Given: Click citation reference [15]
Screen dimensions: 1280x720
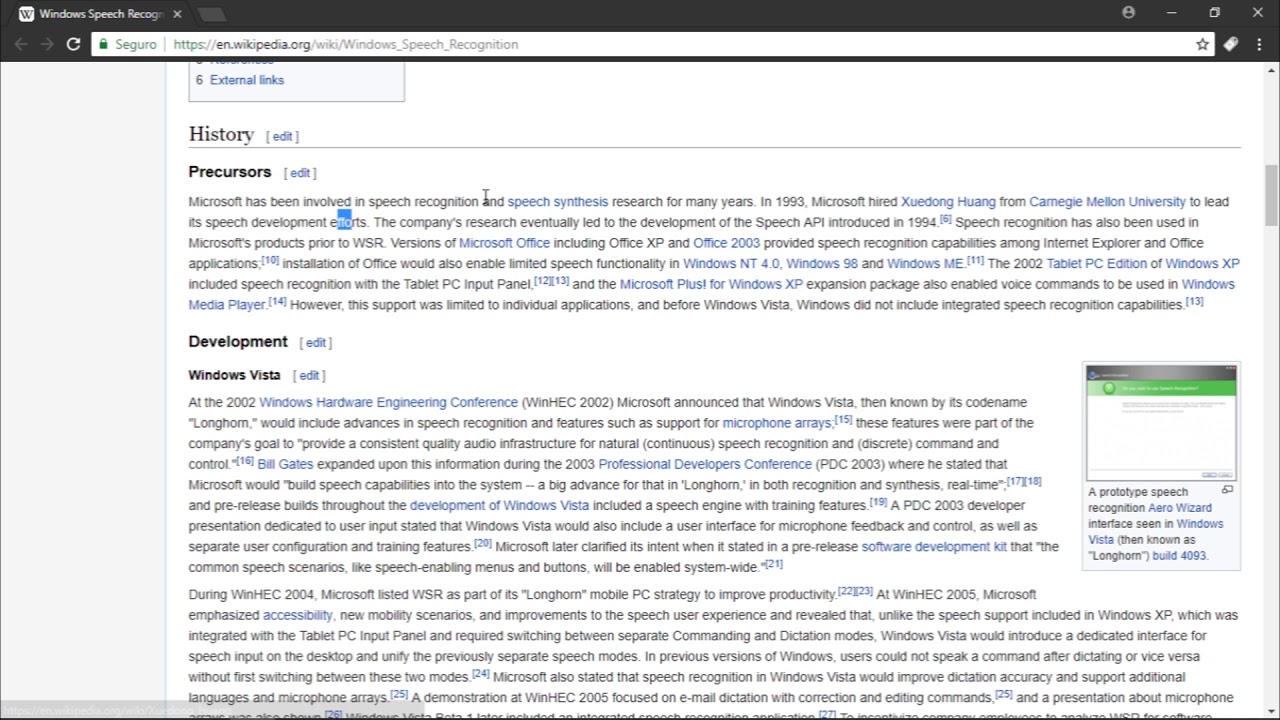Looking at the screenshot, I should click(843, 419).
